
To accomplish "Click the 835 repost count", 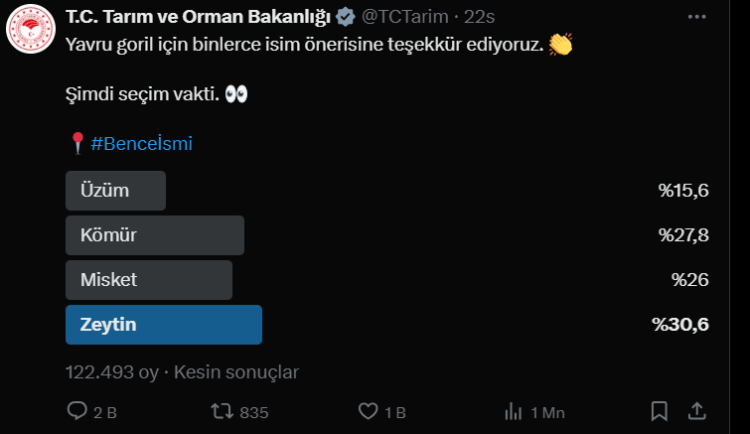I will (x=255, y=412).
